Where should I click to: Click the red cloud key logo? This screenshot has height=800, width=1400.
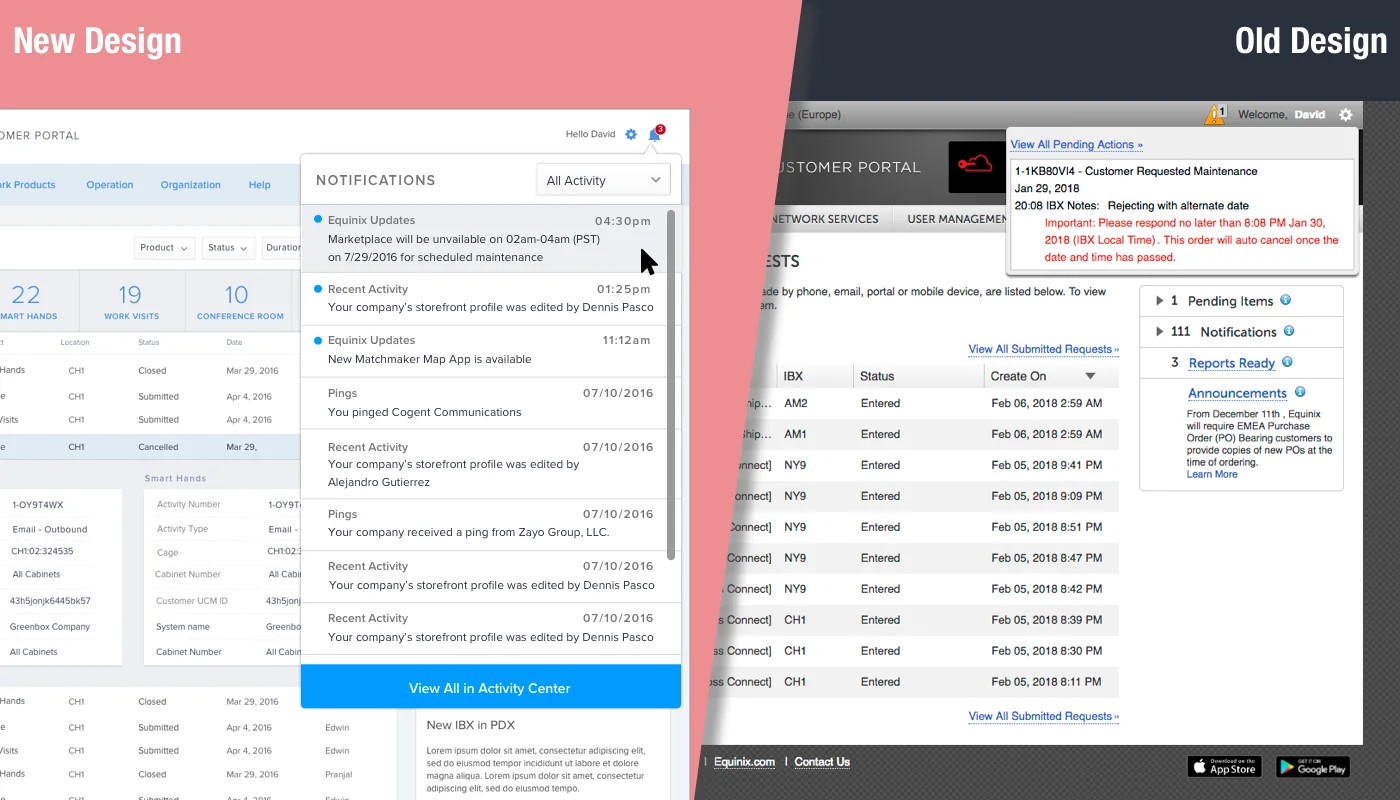975,166
